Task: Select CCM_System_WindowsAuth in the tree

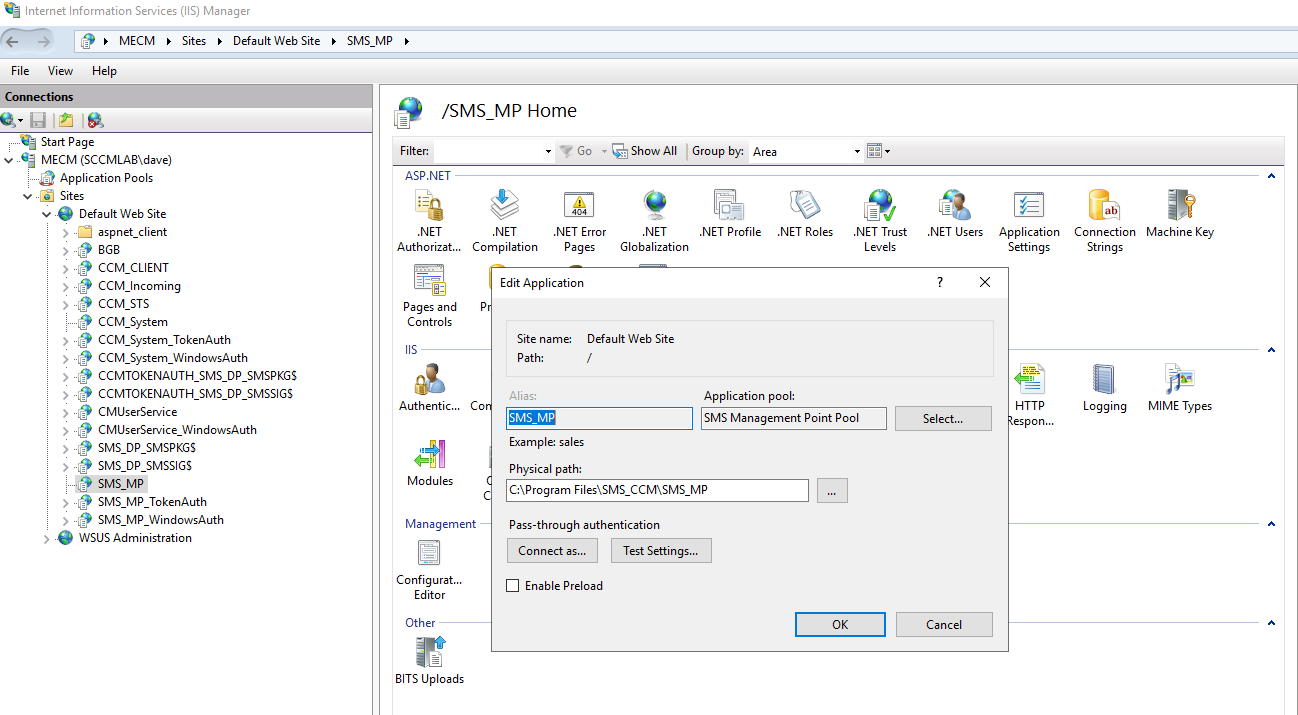Action: pyautogui.click(x=172, y=358)
